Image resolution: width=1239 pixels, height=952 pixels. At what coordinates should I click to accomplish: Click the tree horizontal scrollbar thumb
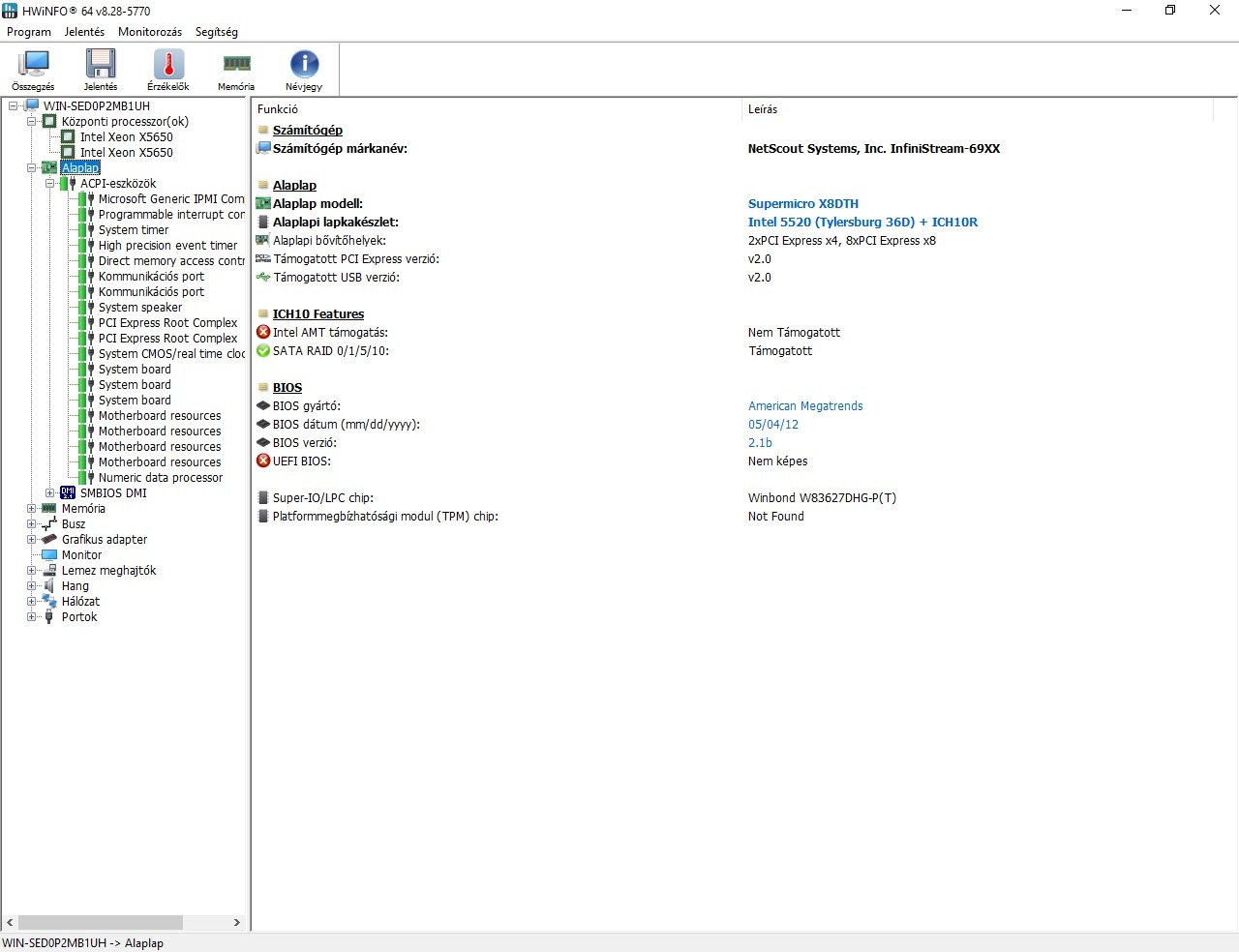(x=101, y=923)
